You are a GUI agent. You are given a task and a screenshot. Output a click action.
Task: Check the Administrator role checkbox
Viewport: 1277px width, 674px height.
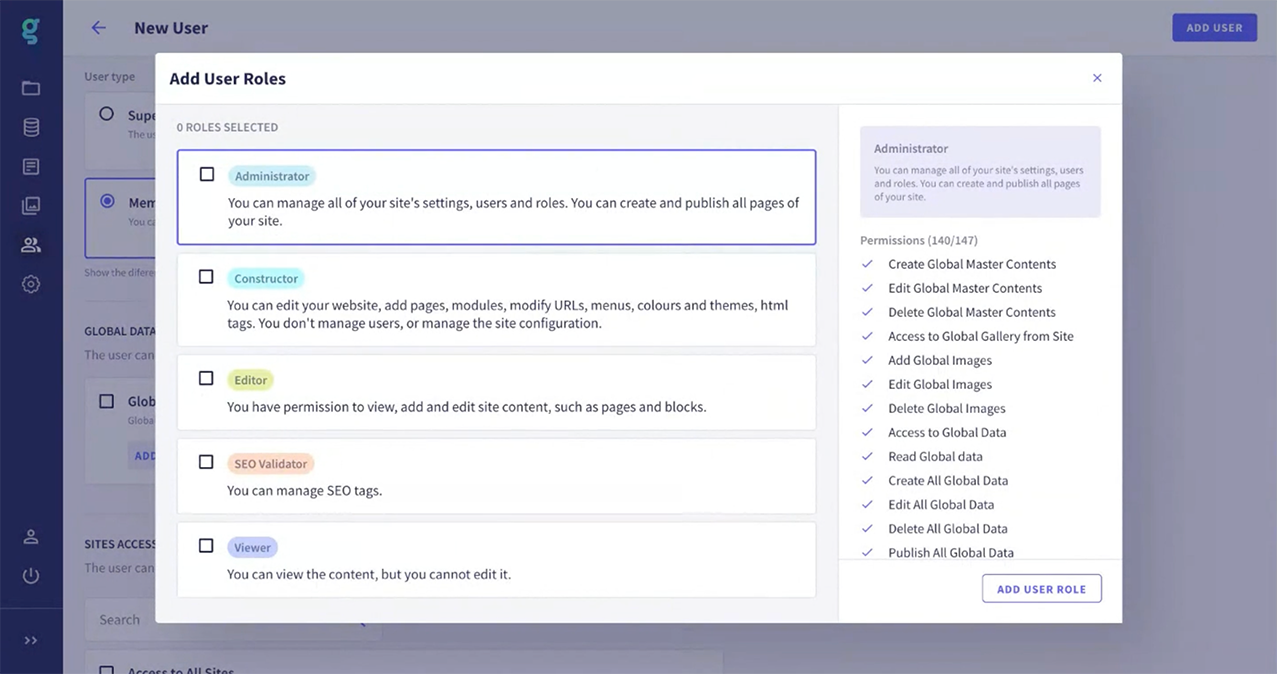[206, 173]
